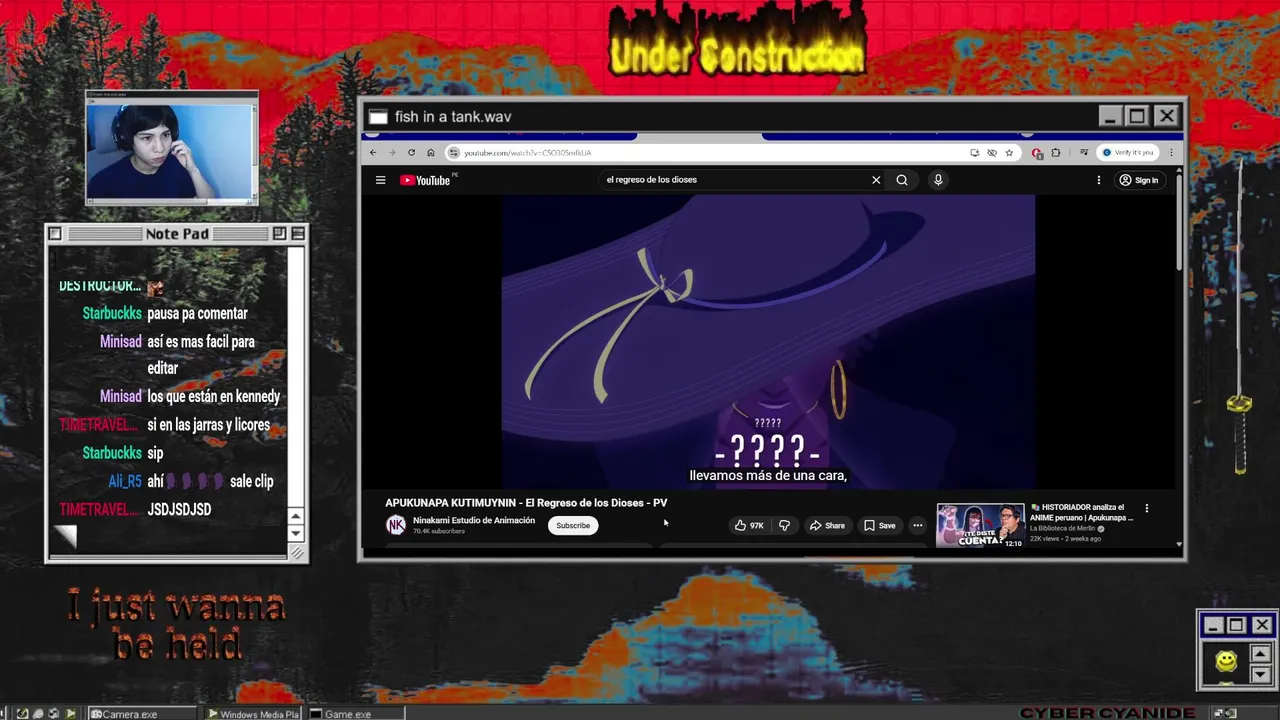The height and width of the screenshot is (720, 1280).
Task: Click the youtube.com address bar URL
Action: (x=528, y=153)
